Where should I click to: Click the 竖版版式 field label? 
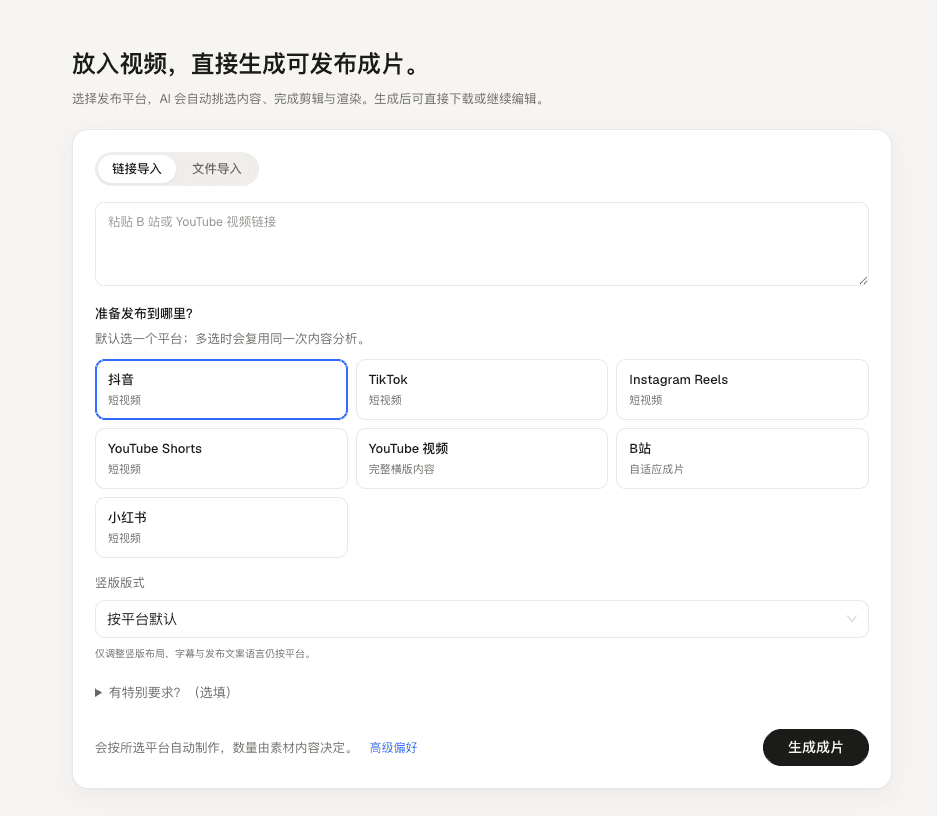point(120,583)
